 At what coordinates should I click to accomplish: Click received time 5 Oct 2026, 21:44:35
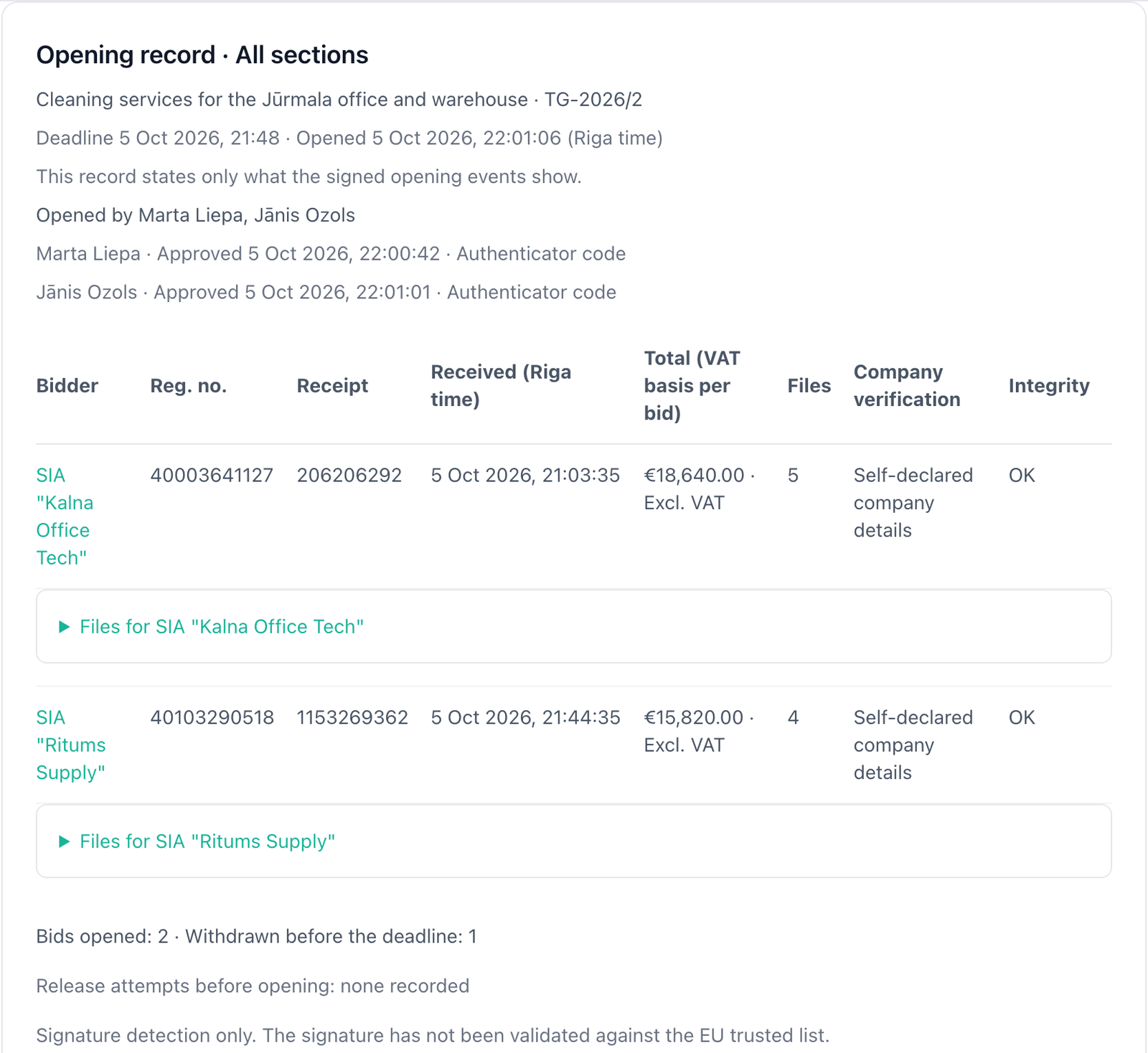525,718
